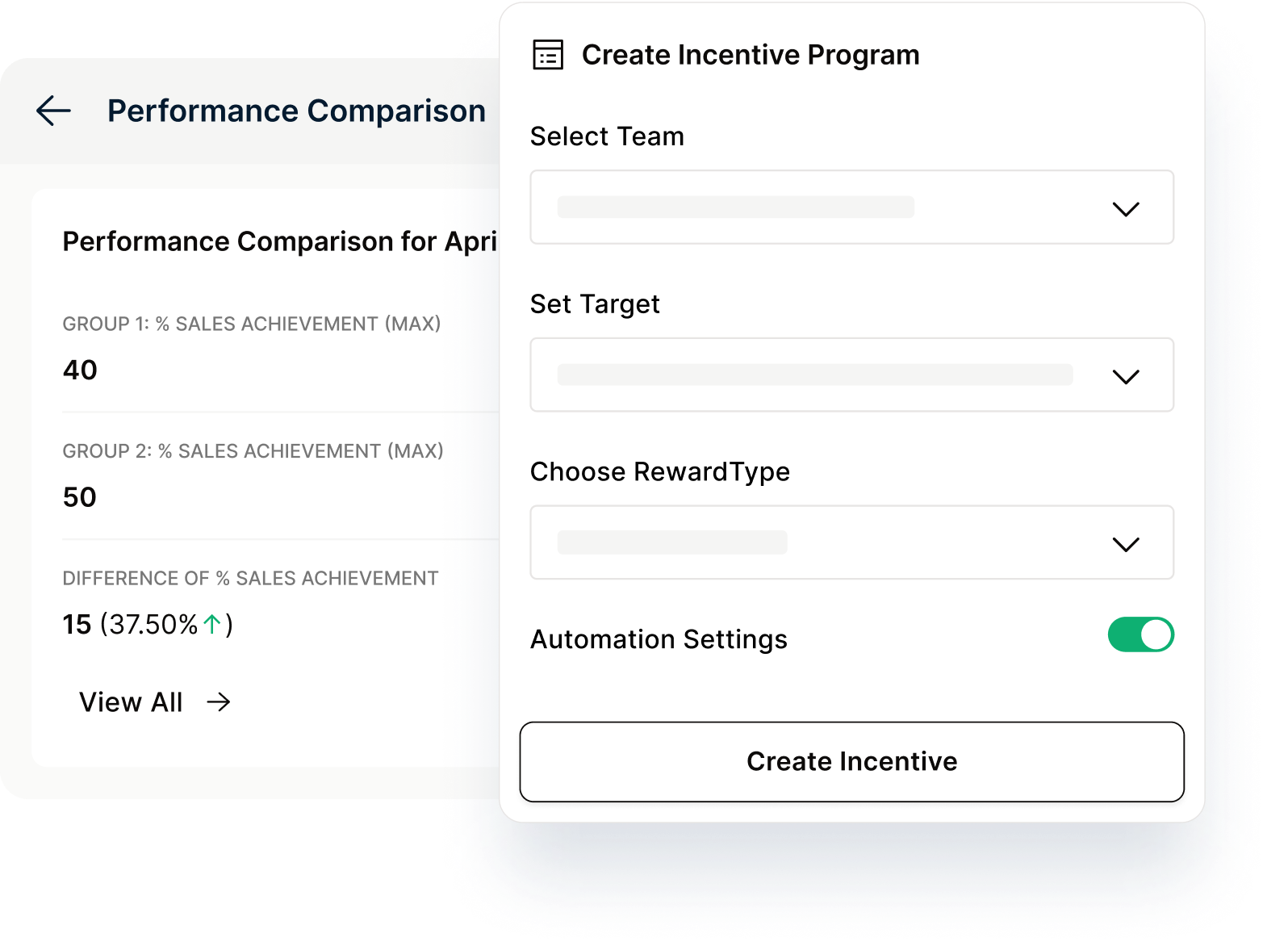Click the Performance Comparison page title
The image size is (1288, 942).
coord(296,111)
